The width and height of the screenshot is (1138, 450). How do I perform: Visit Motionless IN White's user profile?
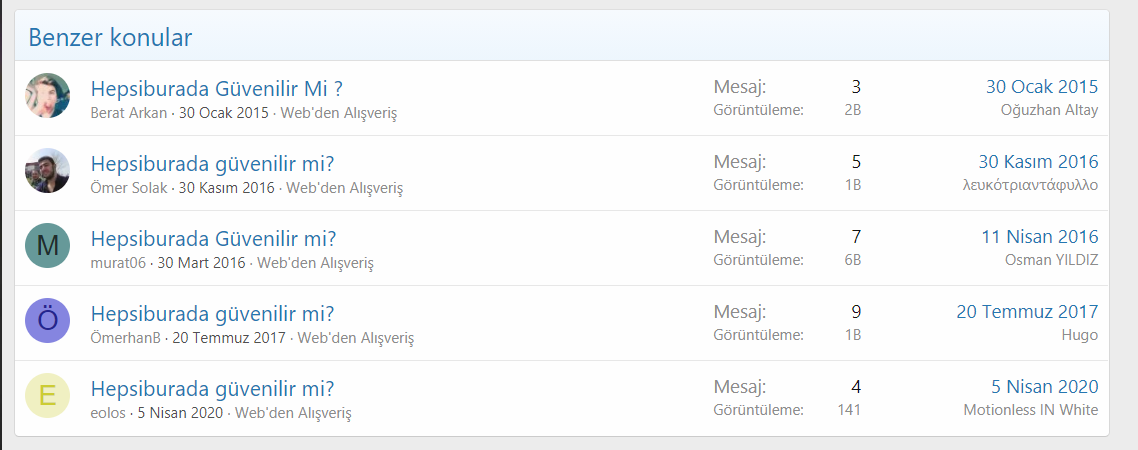click(x=1030, y=410)
